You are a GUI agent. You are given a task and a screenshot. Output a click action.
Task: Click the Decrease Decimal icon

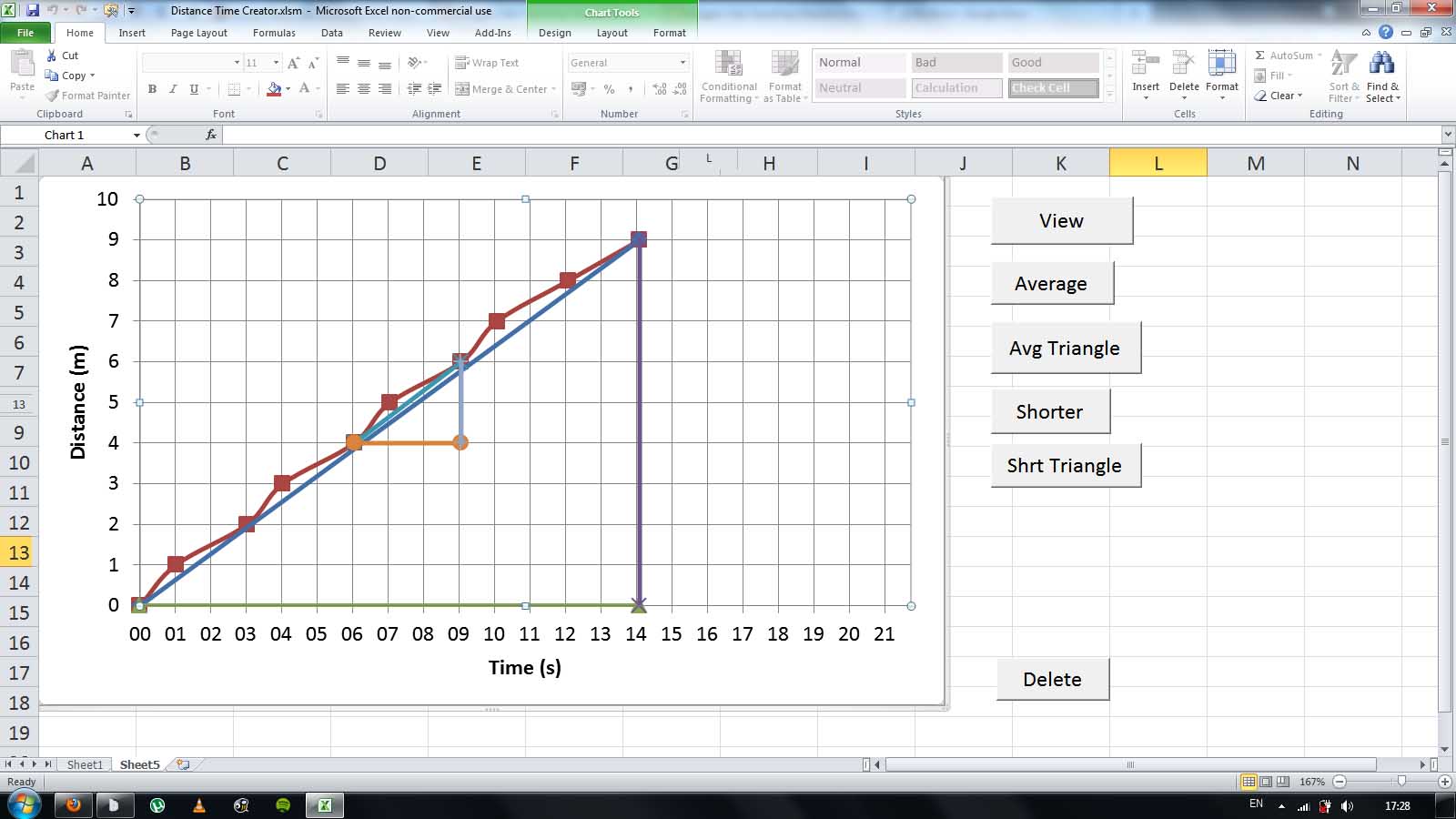[681, 89]
